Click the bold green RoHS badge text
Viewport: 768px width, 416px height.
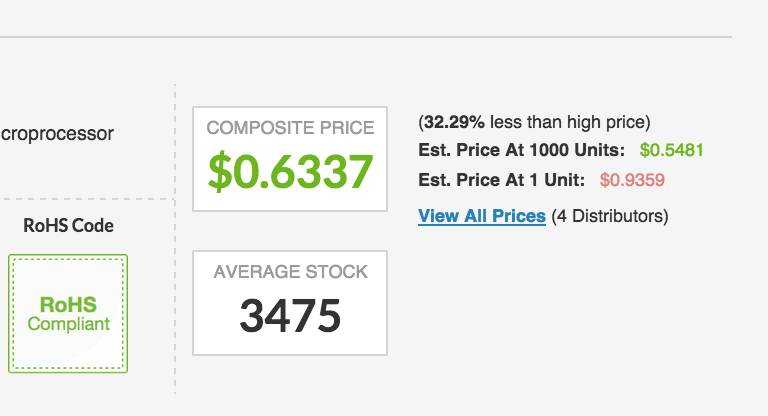[68, 305]
